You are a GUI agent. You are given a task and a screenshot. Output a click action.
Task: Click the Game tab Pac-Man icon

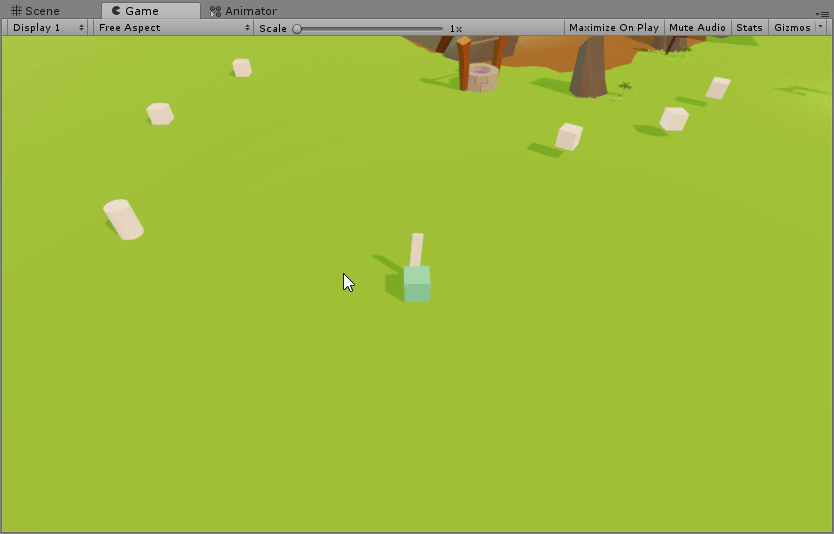pos(116,11)
